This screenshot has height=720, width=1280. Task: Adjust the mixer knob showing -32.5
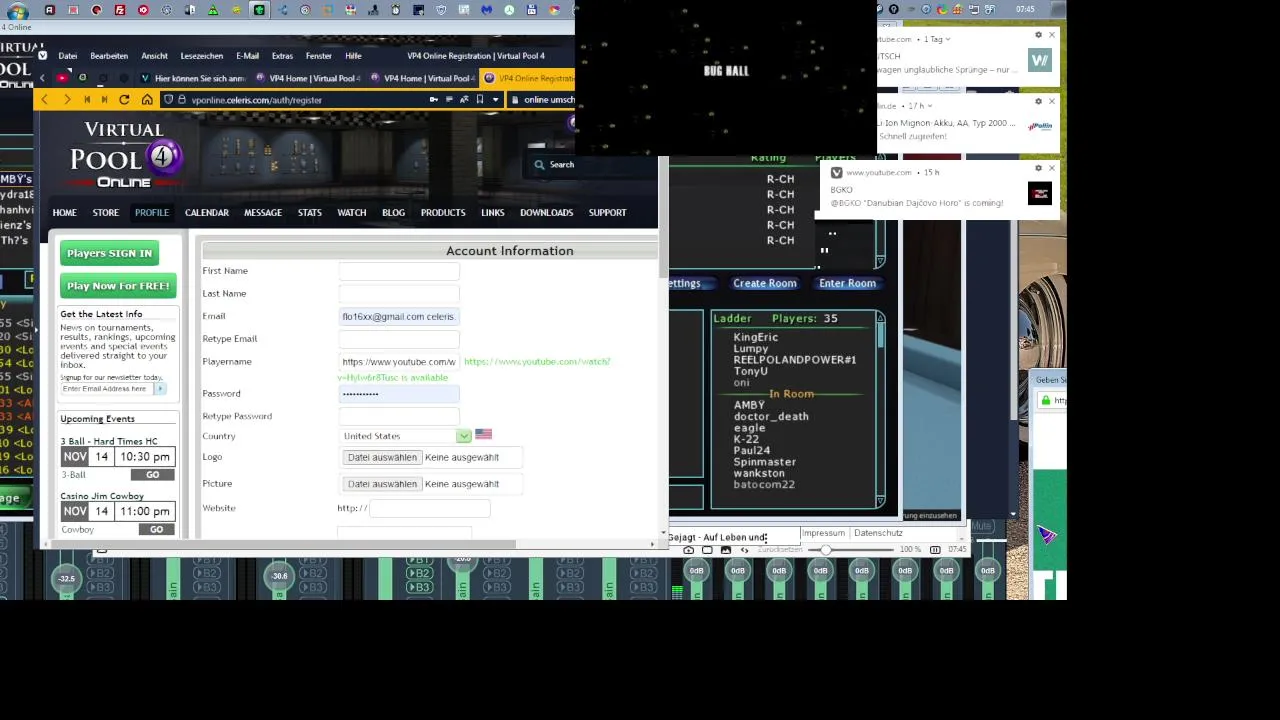66,578
